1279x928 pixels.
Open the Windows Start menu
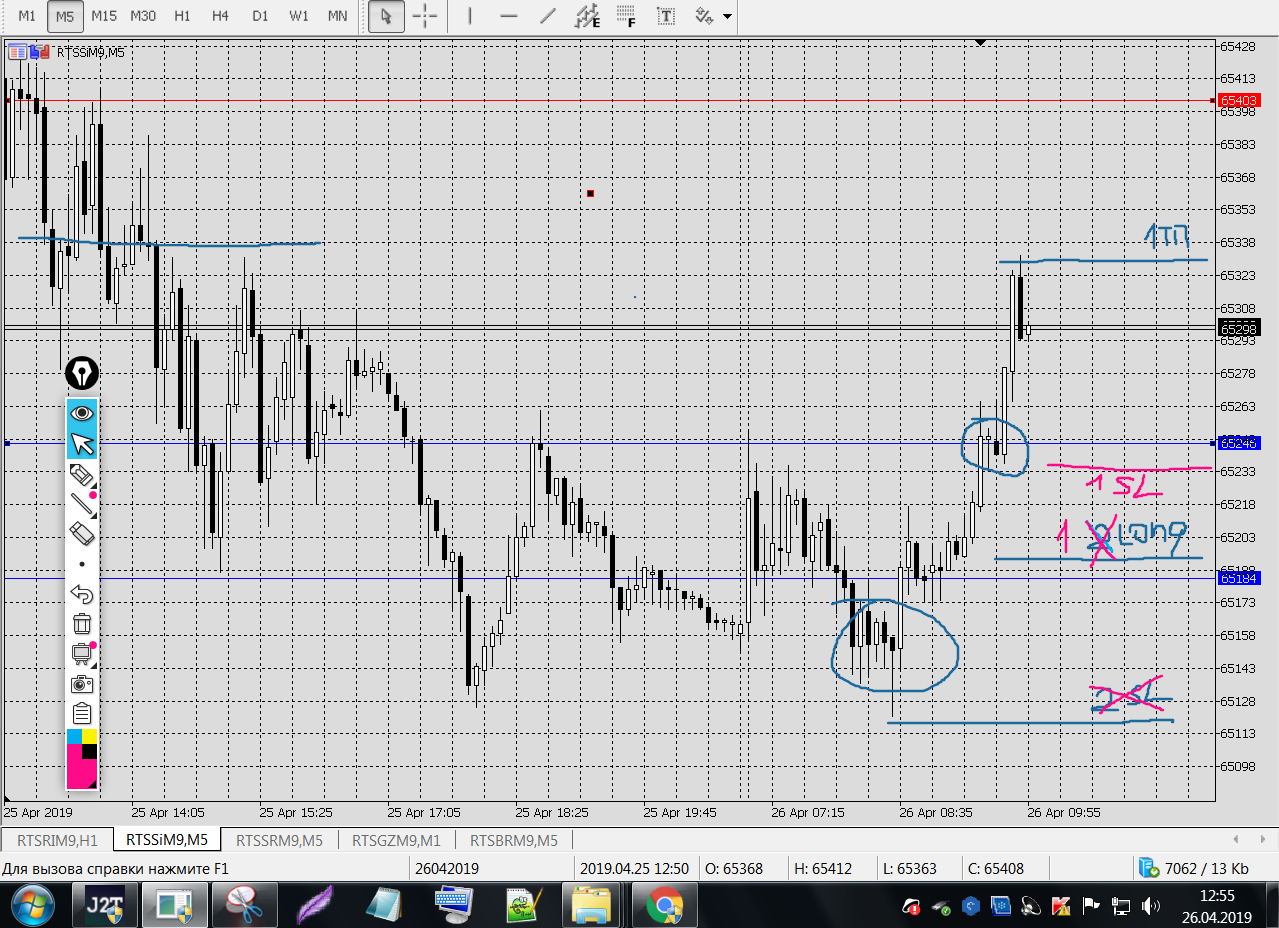click(x=32, y=907)
